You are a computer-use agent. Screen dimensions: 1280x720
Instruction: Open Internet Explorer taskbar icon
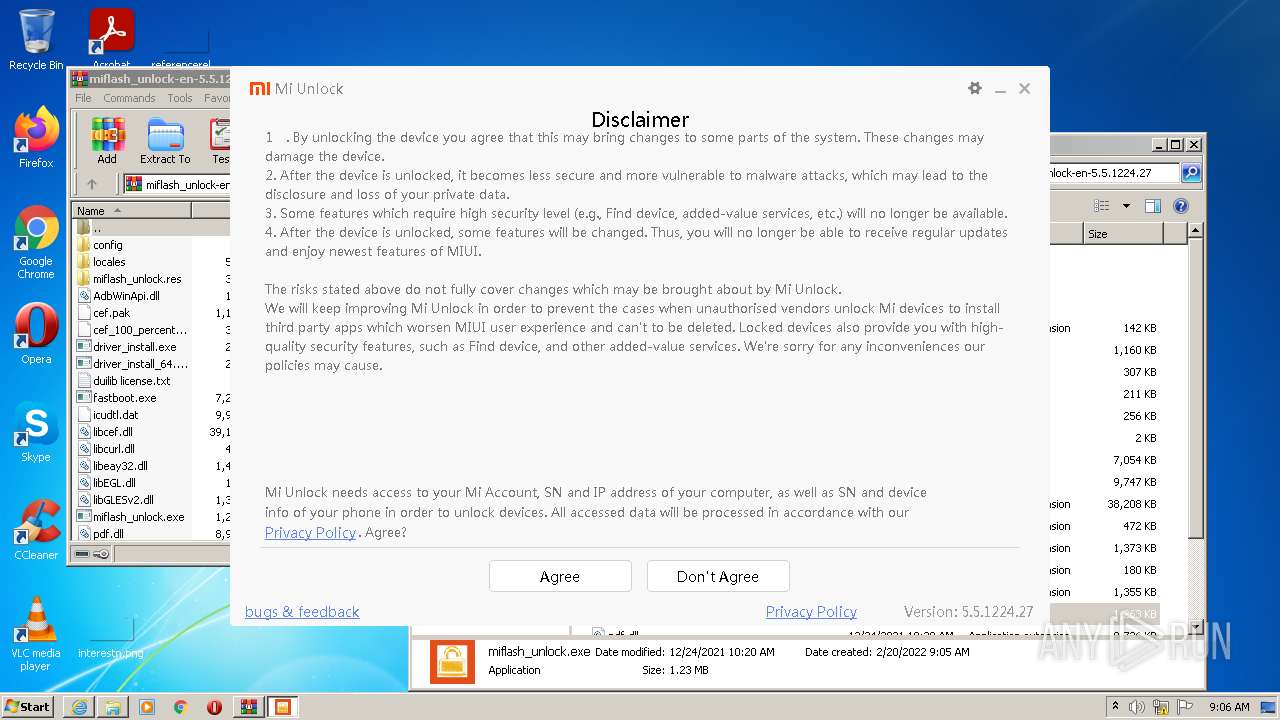point(79,707)
